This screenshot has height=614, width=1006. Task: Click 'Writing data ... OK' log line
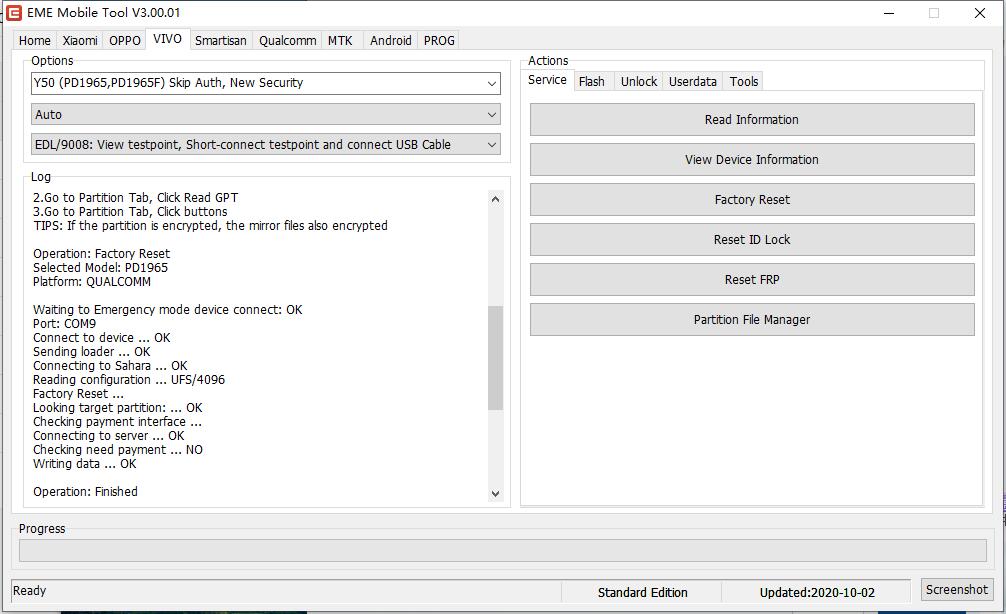click(85, 464)
